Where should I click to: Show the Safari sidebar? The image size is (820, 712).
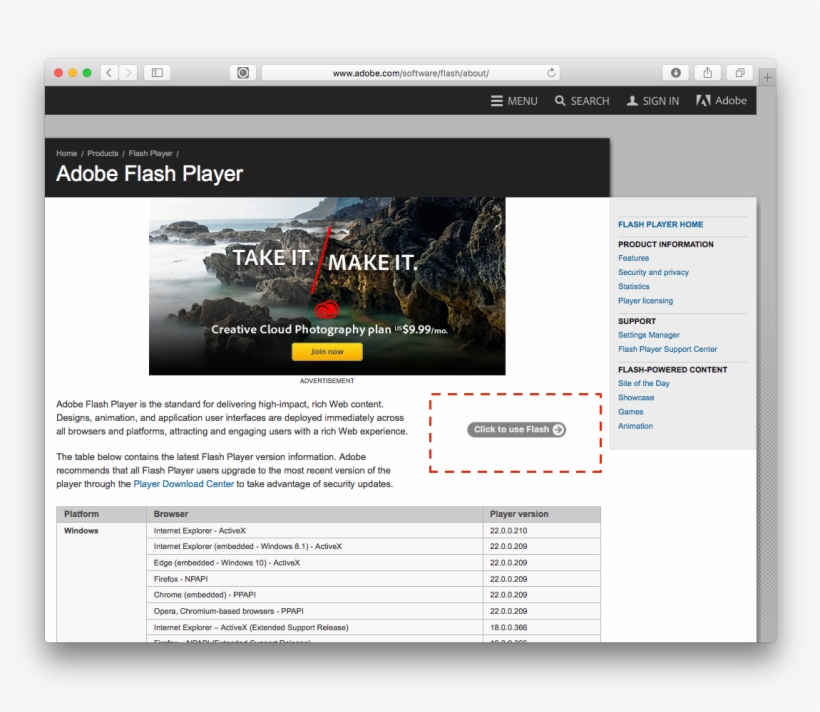click(x=157, y=73)
